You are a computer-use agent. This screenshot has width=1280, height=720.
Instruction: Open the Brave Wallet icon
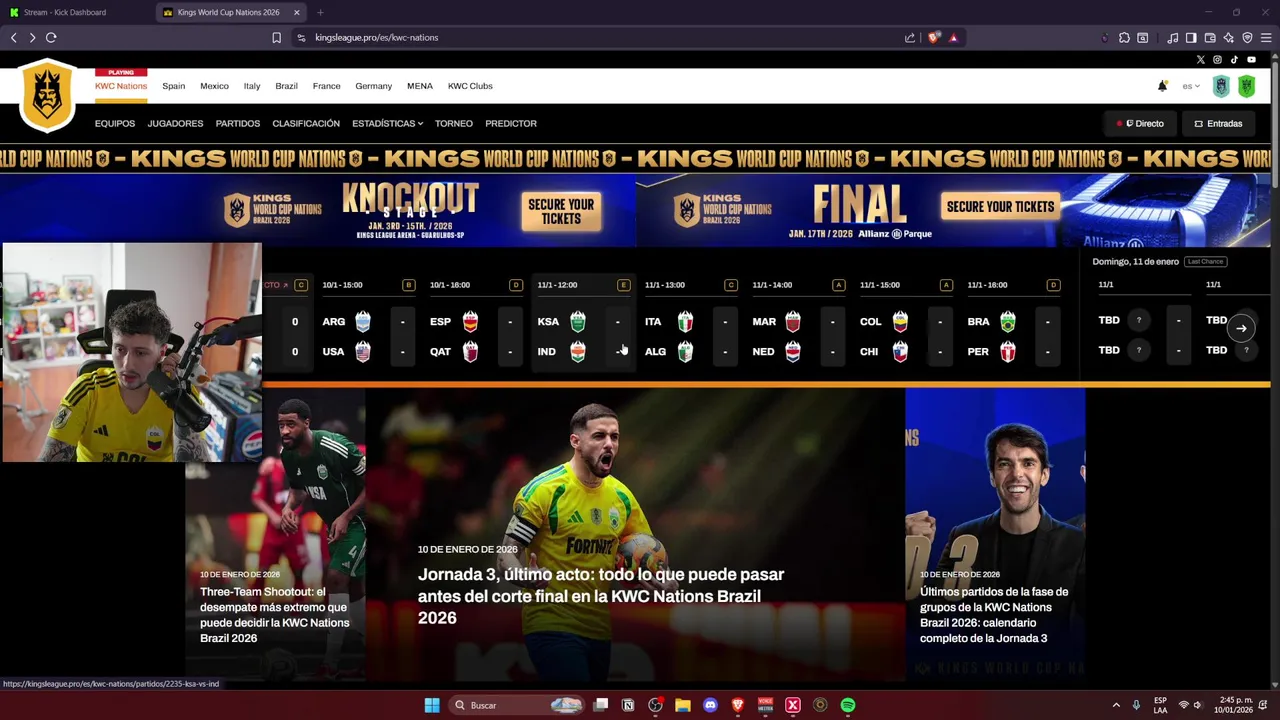1210,38
